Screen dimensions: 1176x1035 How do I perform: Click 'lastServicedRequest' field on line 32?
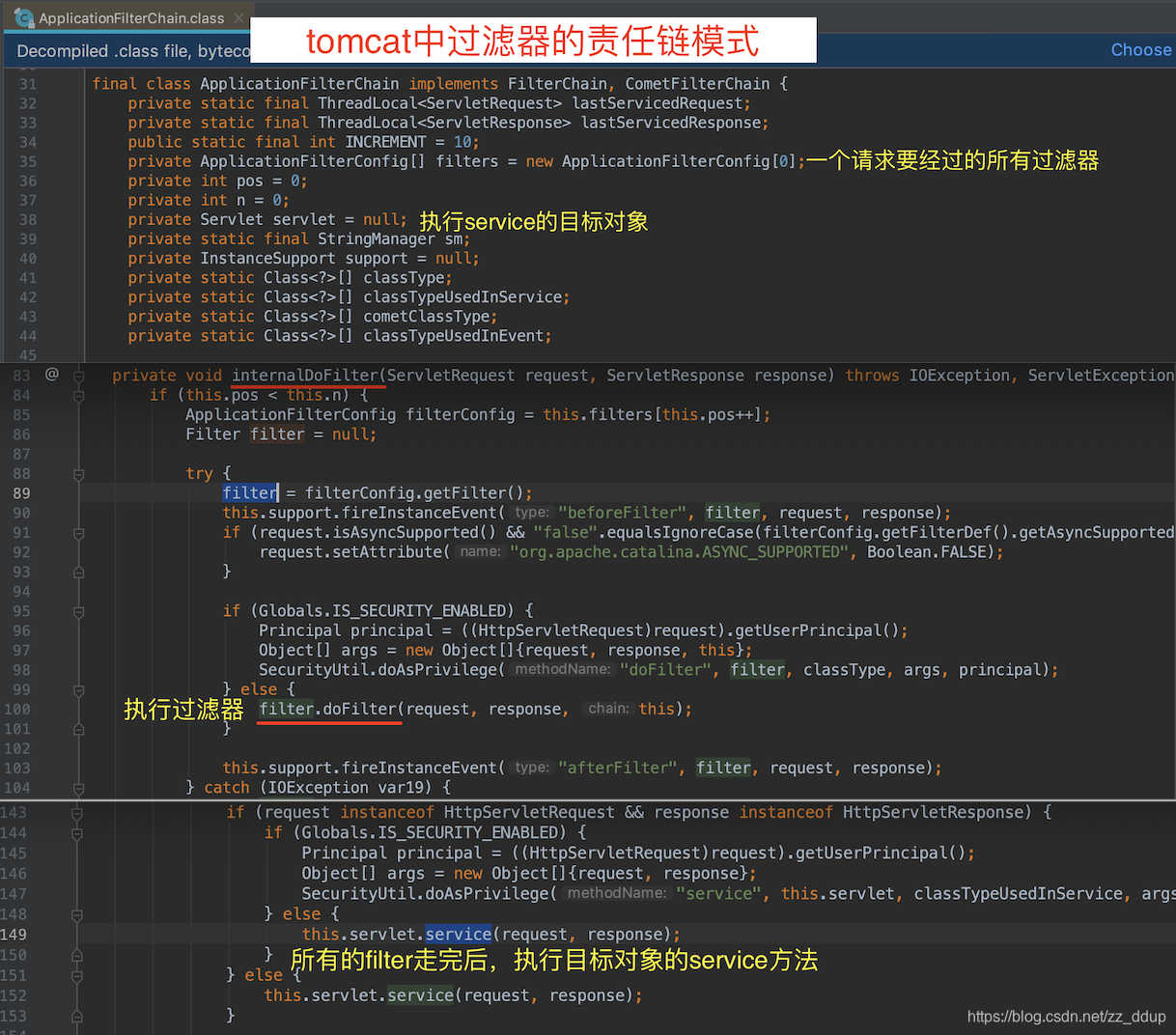[x=658, y=103]
